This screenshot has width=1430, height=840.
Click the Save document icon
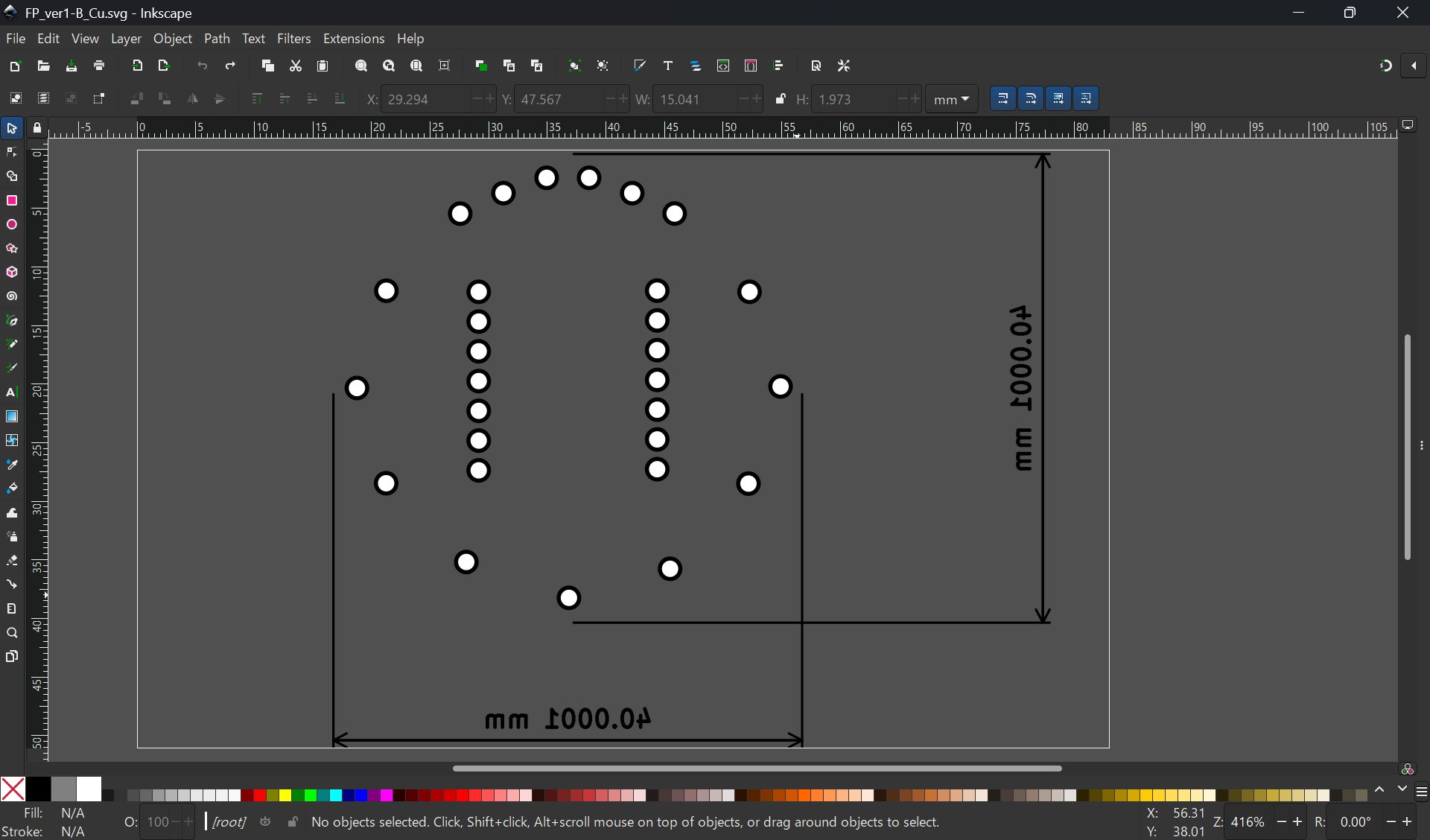[71, 66]
